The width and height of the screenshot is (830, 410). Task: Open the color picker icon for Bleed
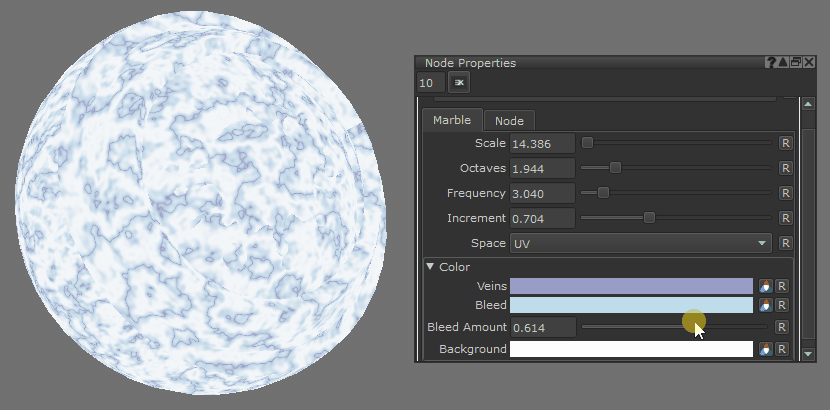[766, 305]
